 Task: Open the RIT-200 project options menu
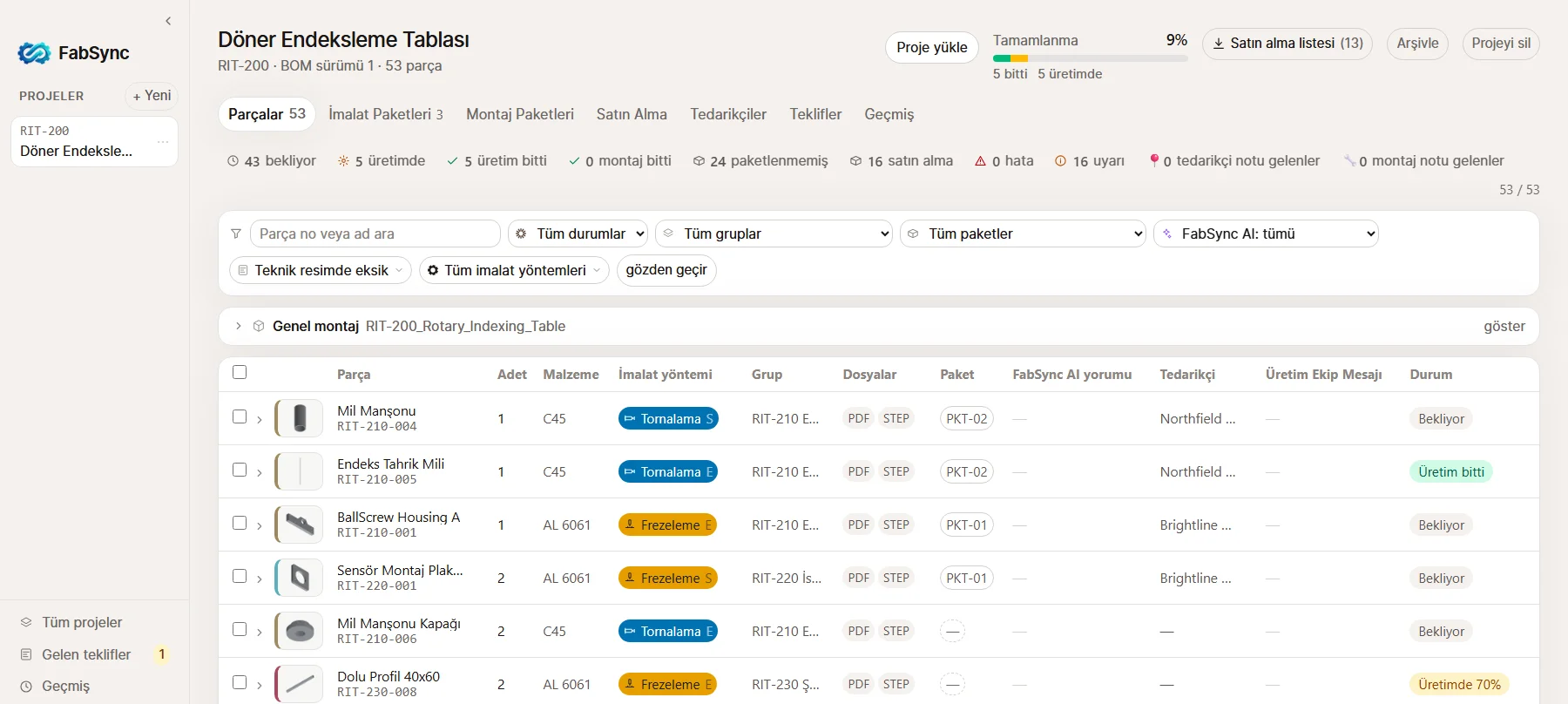coord(163,141)
